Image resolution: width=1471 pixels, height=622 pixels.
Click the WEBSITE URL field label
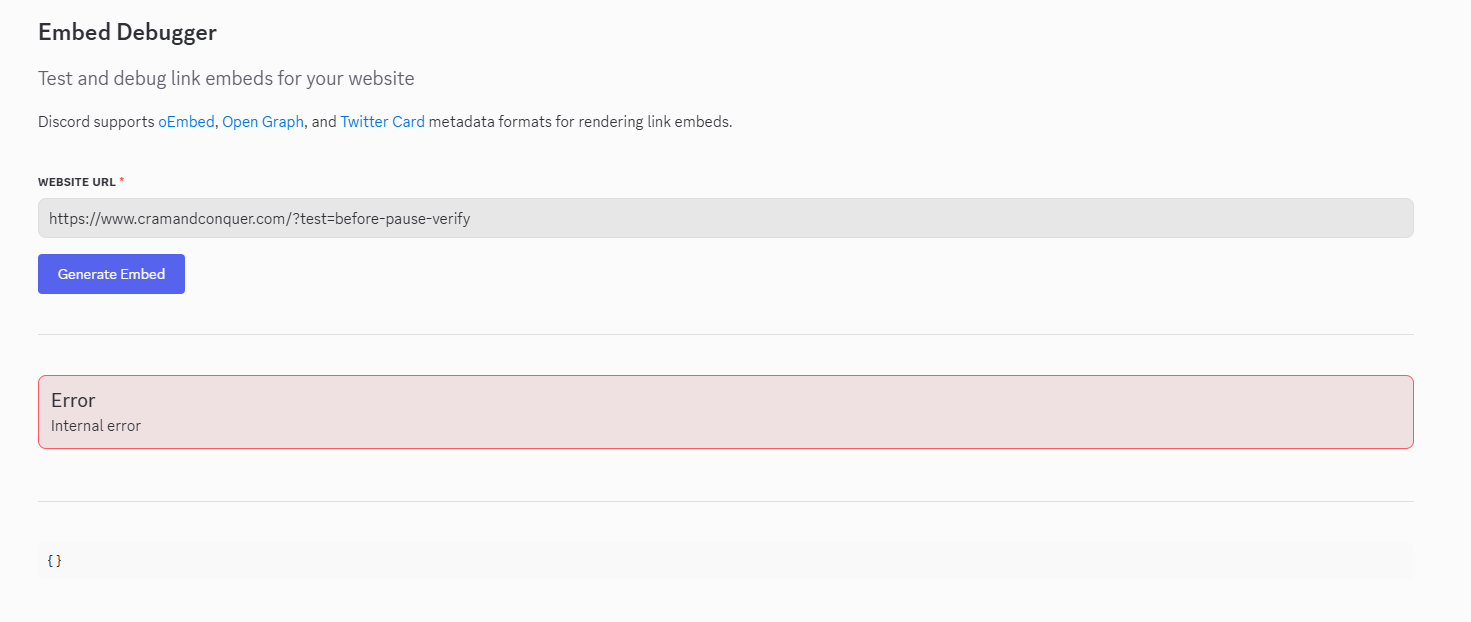[x=76, y=182]
